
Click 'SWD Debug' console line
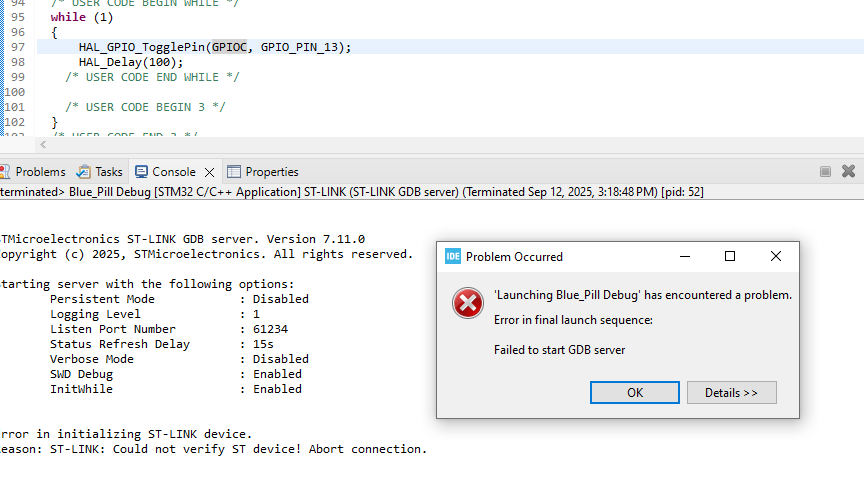(176, 374)
